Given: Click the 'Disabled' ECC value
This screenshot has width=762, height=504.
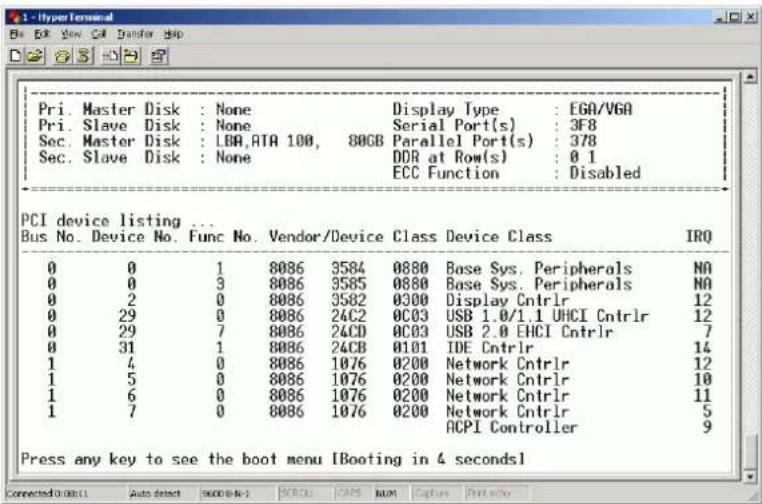Looking at the screenshot, I should (x=605, y=173).
